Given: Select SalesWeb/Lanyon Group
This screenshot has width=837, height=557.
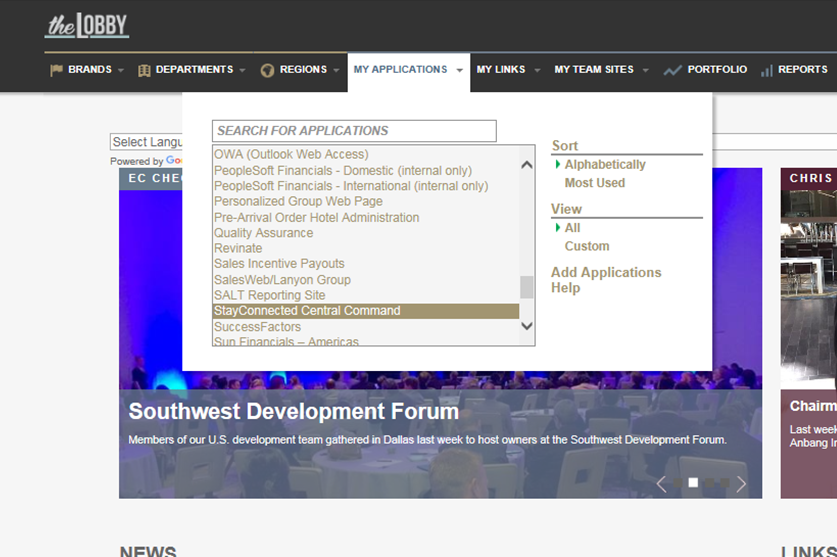Looking at the screenshot, I should click(x=282, y=280).
